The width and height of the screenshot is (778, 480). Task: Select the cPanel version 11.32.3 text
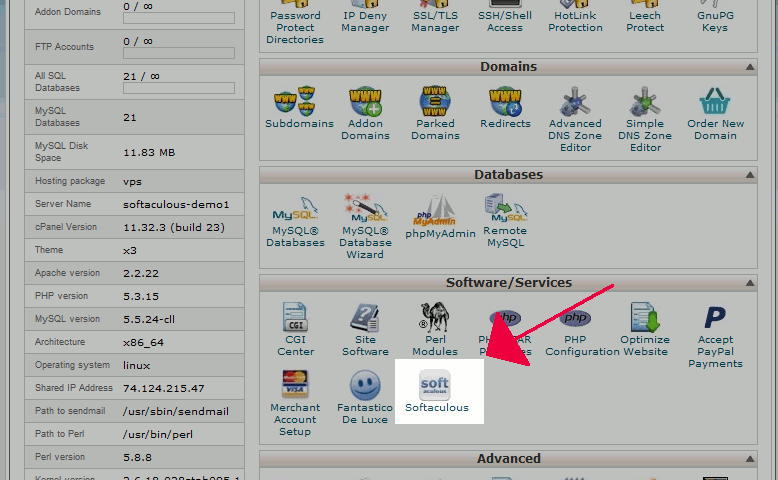174,227
